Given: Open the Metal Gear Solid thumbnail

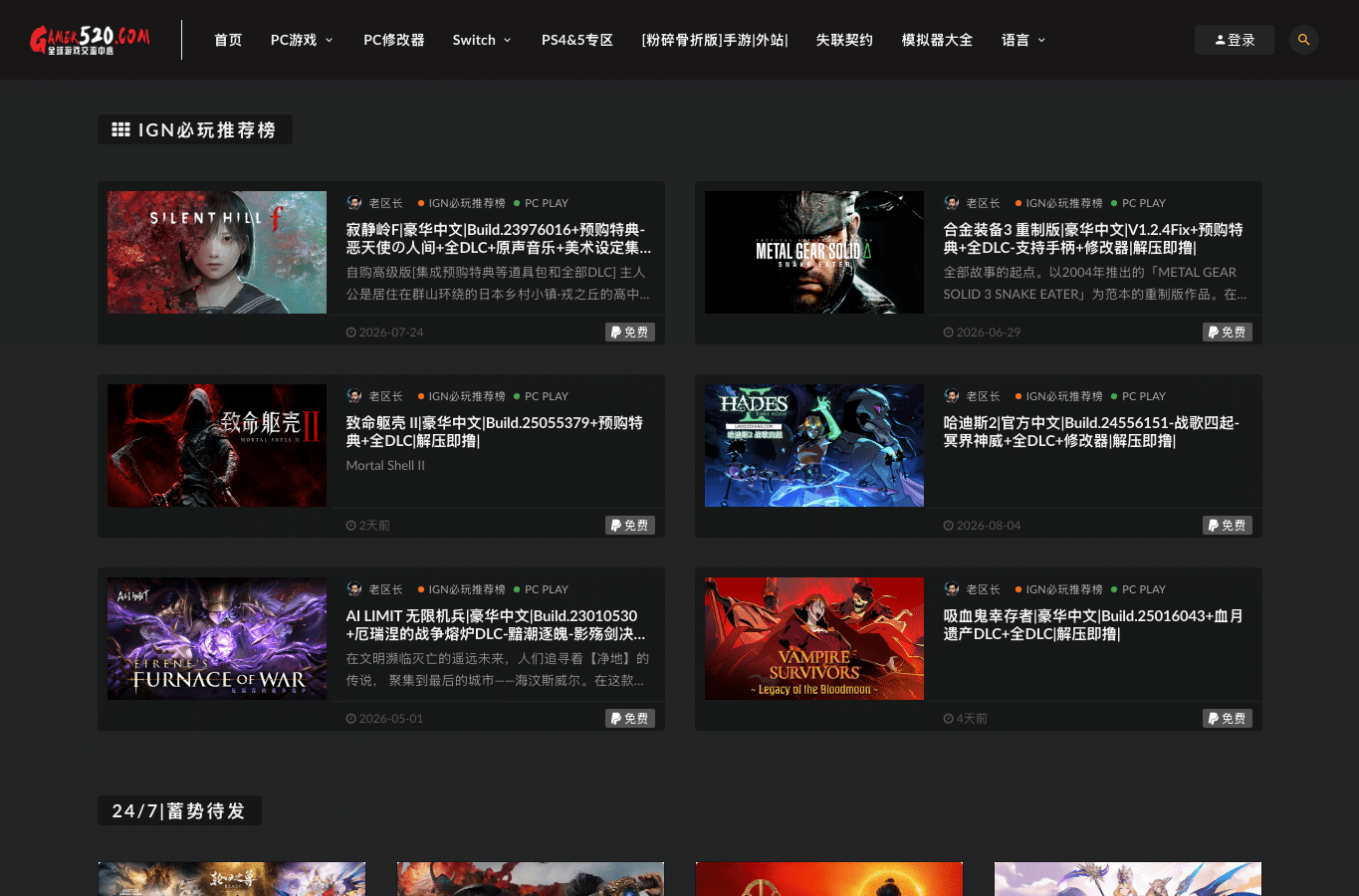Looking at the screenshot, I should 814,252.
